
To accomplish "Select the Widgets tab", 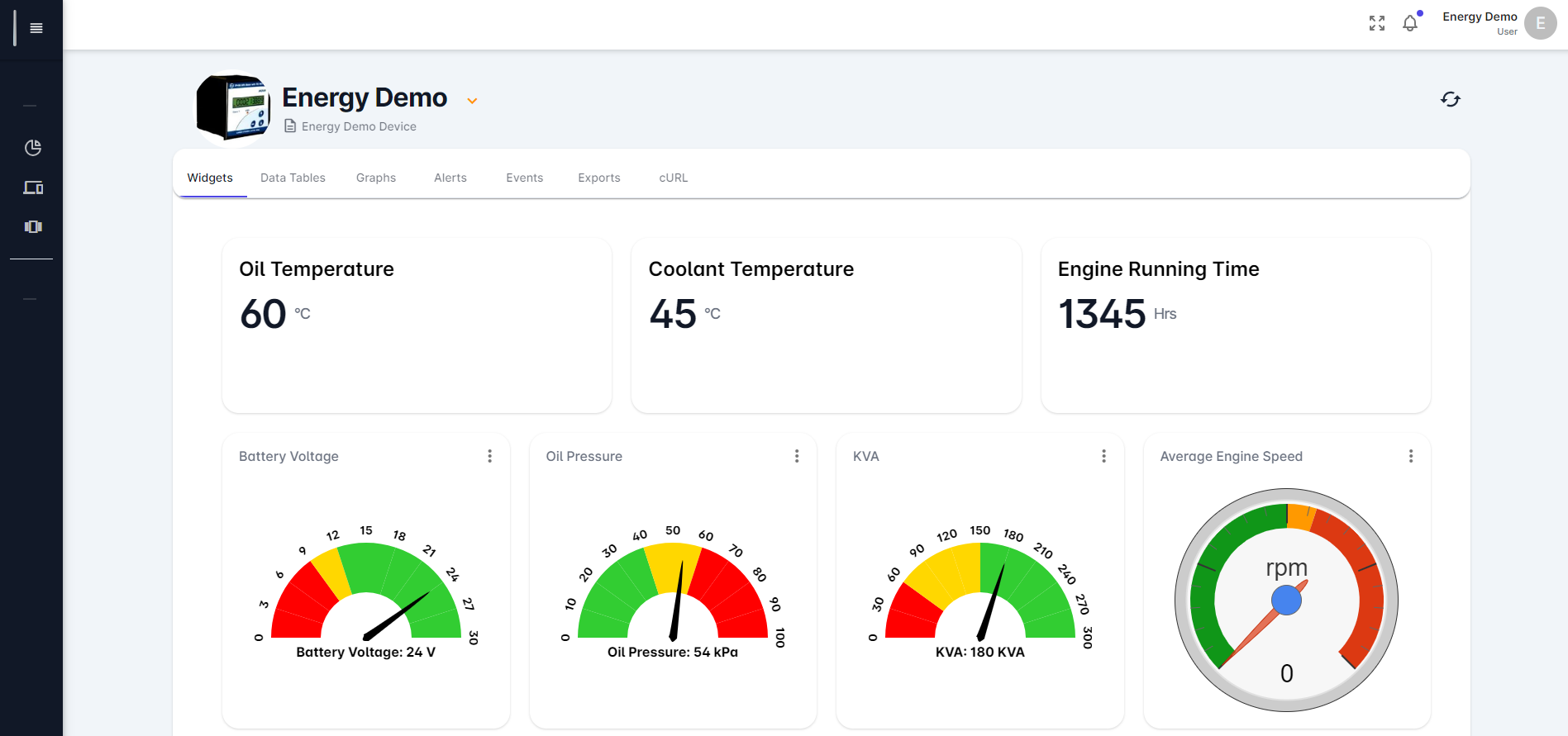I will coord(210,178).
